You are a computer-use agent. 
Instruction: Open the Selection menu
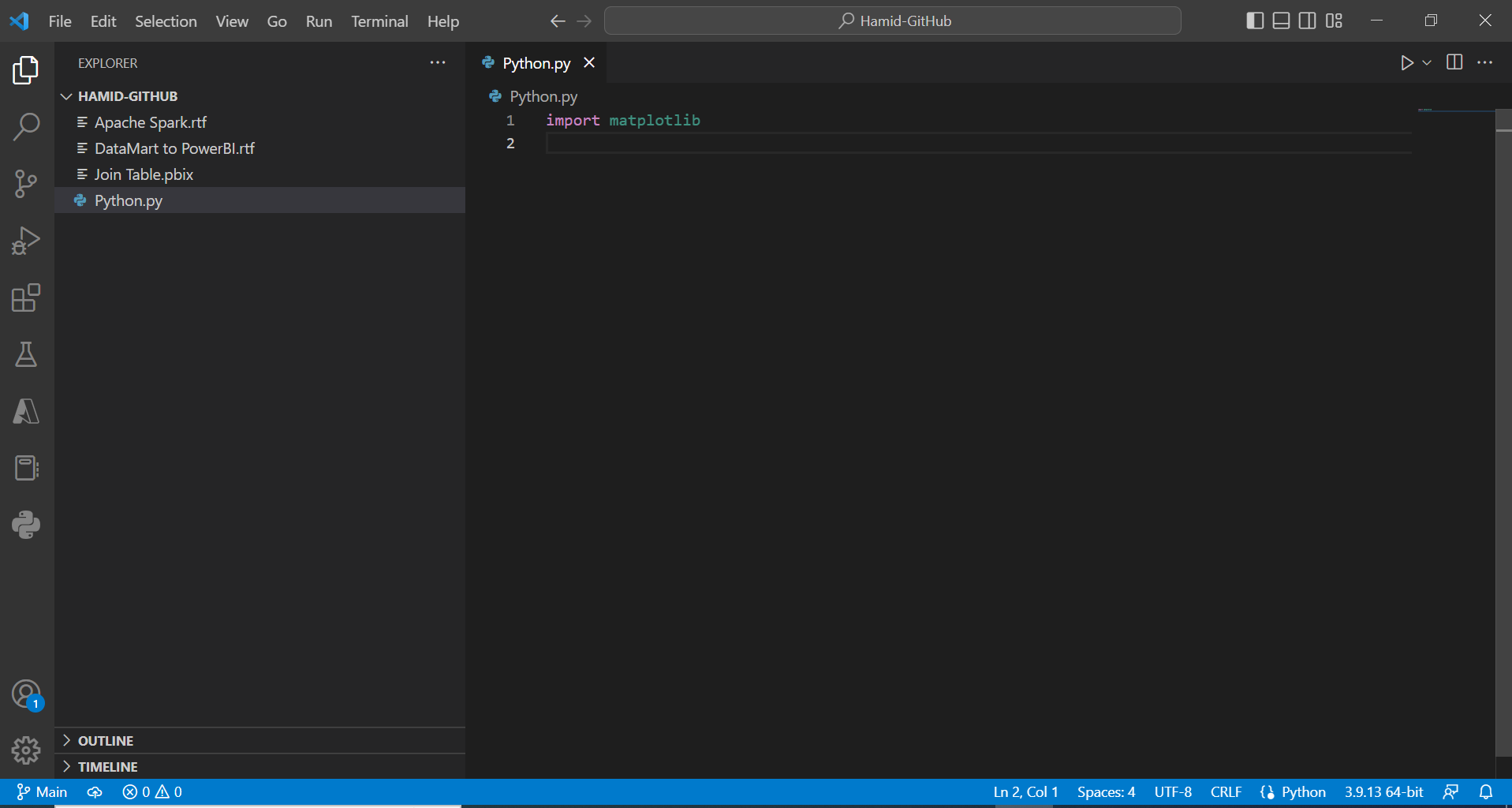point(166,21)
